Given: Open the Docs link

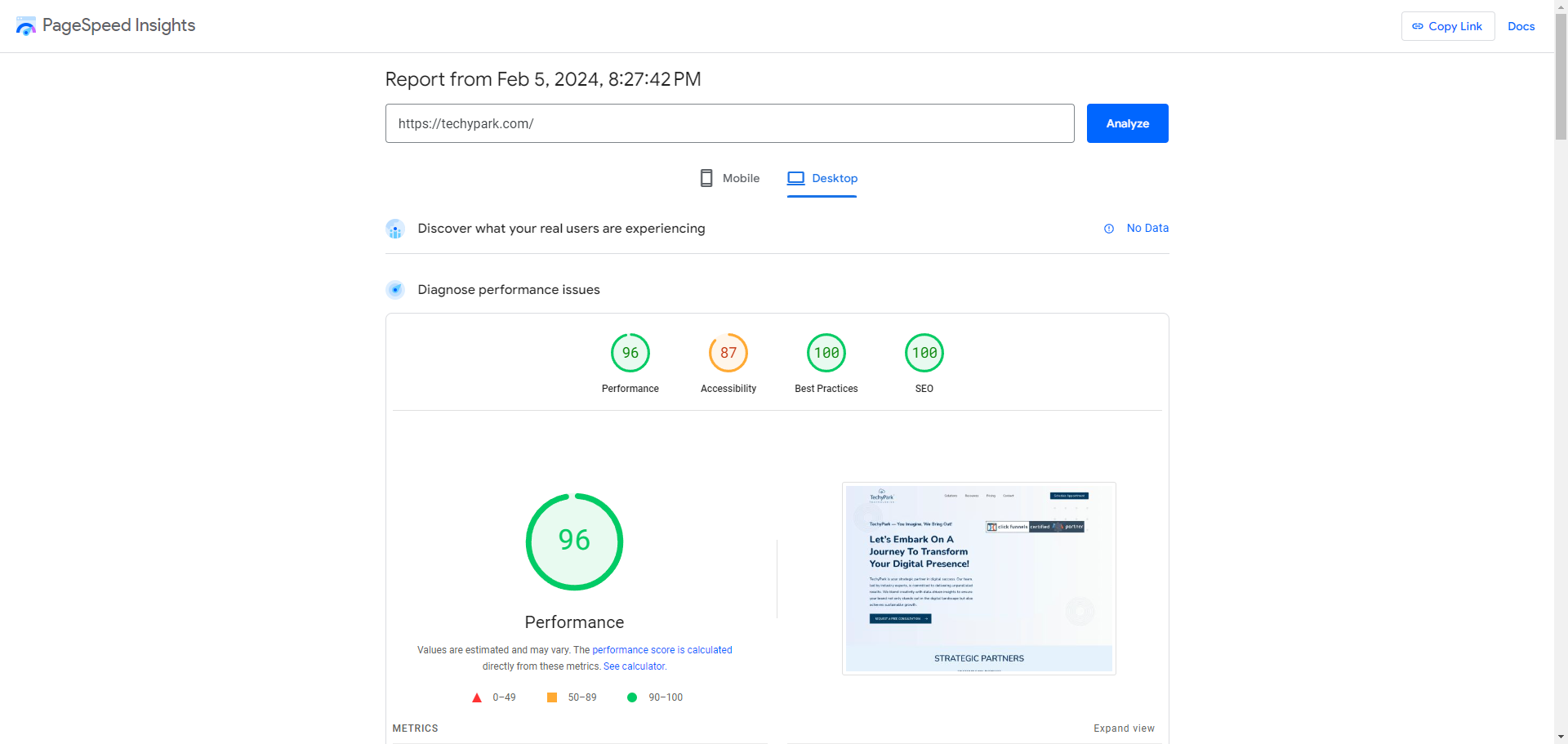Looking at the screenshot, I should pyautogui.click(x=1521, y=26).
